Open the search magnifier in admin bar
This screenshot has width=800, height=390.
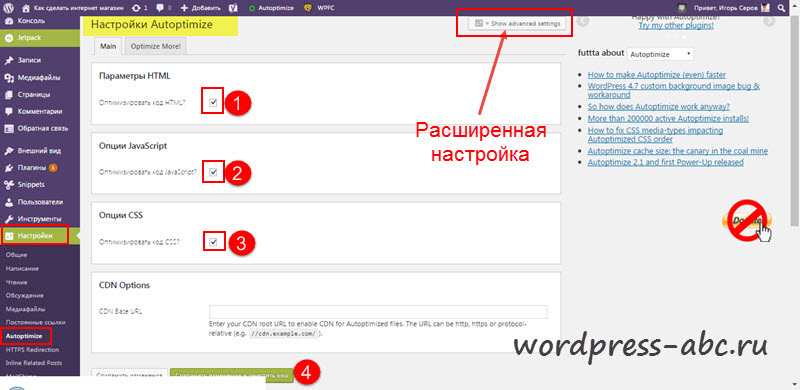(x=782, y=8)
